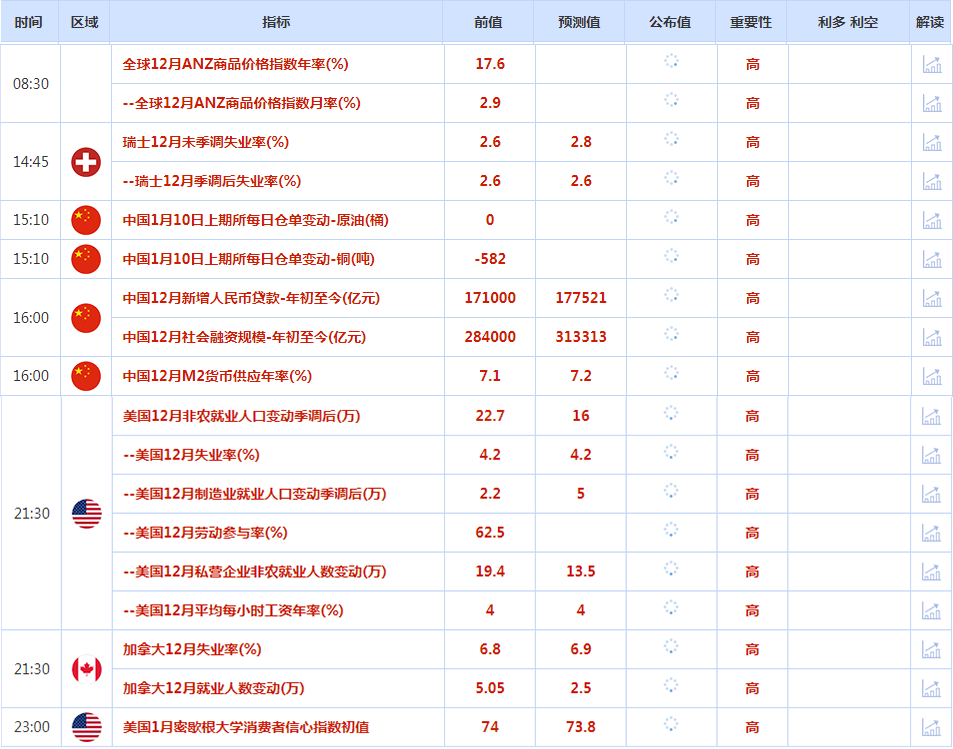Open chart icon for 中国12月新增人民币贷款
This screenshot has width=953, height=749.
[x=932, y=297]
